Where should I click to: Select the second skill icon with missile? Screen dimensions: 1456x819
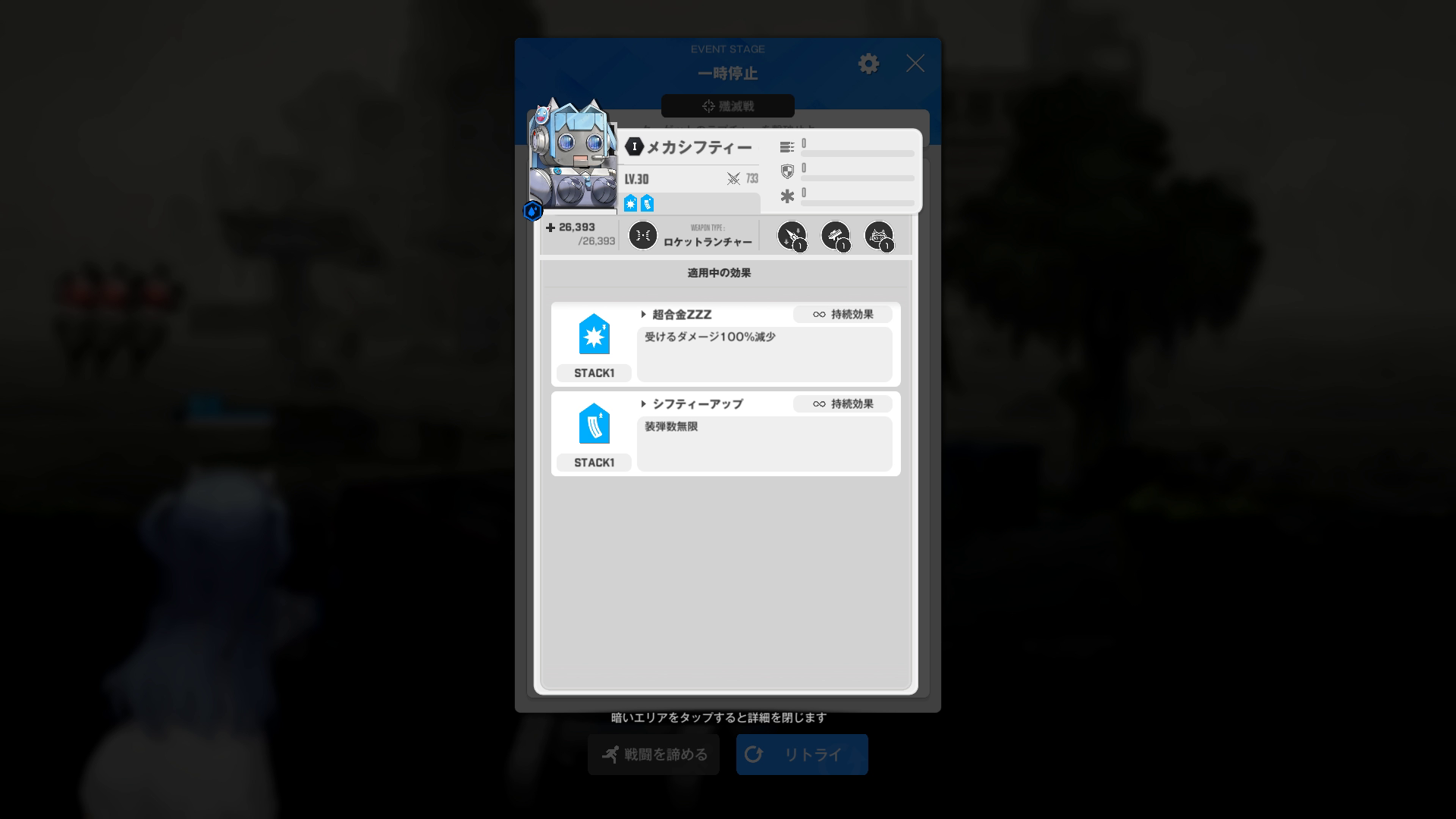[x=835, y=235]
